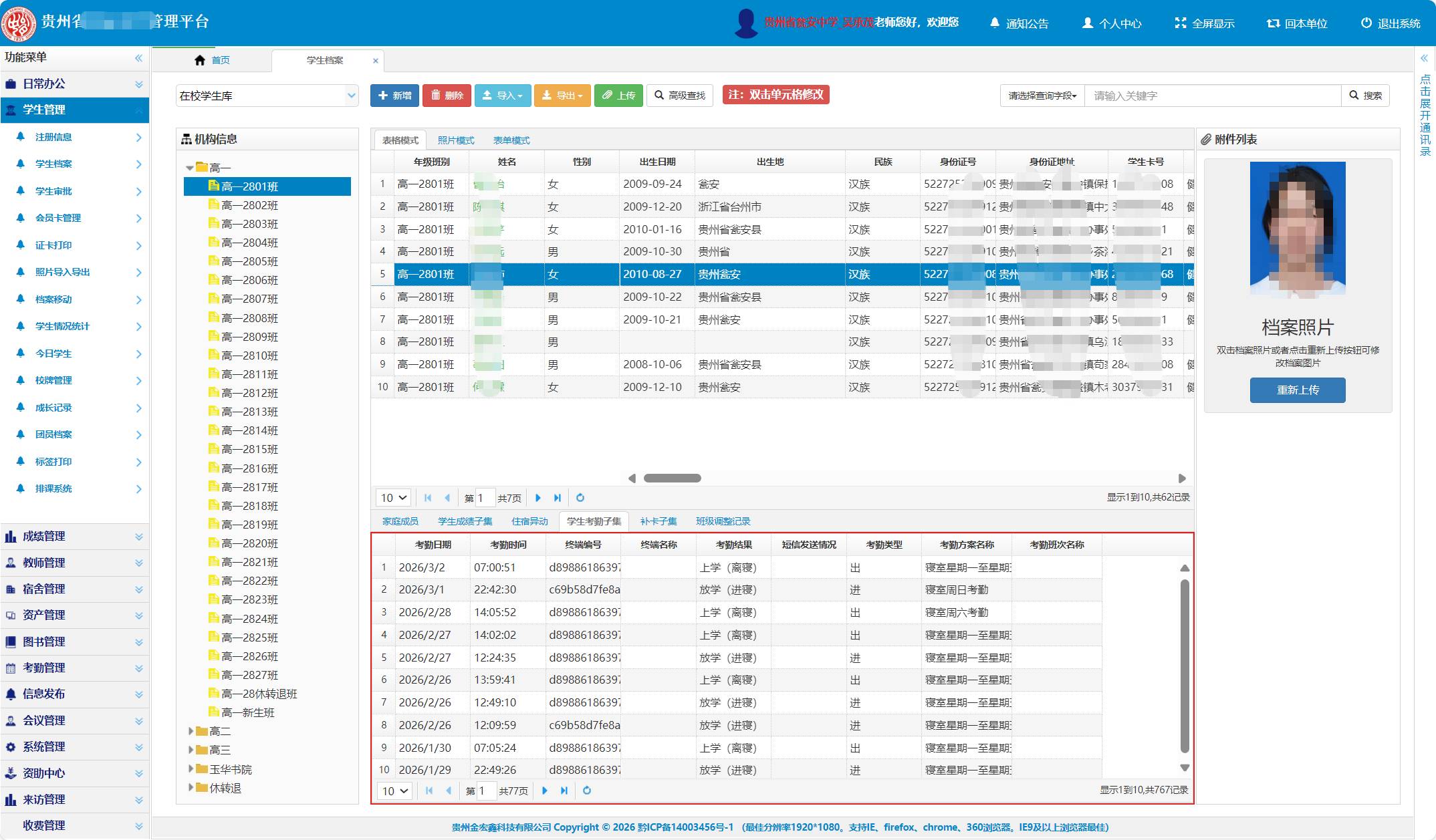The width and height of the screenshot is (1436, 840).
Task: Click the 重新上传 button
Action: (1297, 390)
